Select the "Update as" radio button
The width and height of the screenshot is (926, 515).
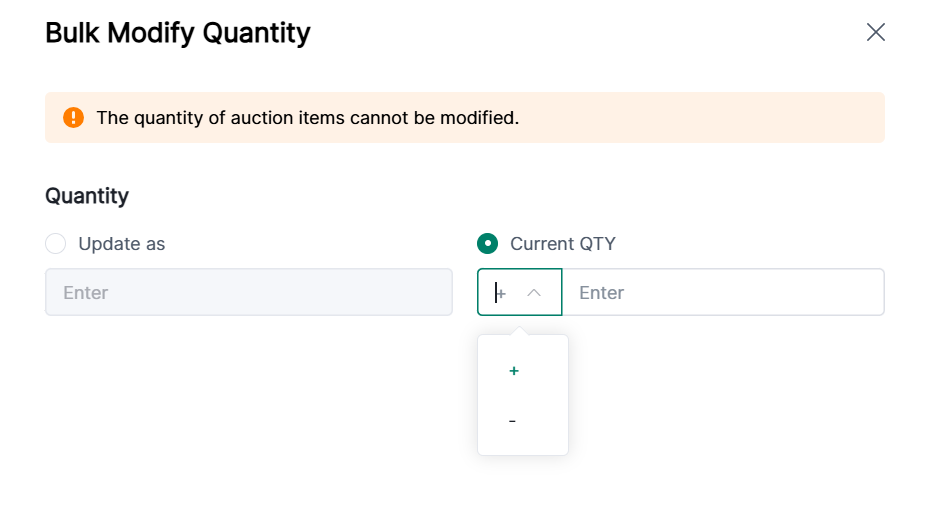point(56,244)
